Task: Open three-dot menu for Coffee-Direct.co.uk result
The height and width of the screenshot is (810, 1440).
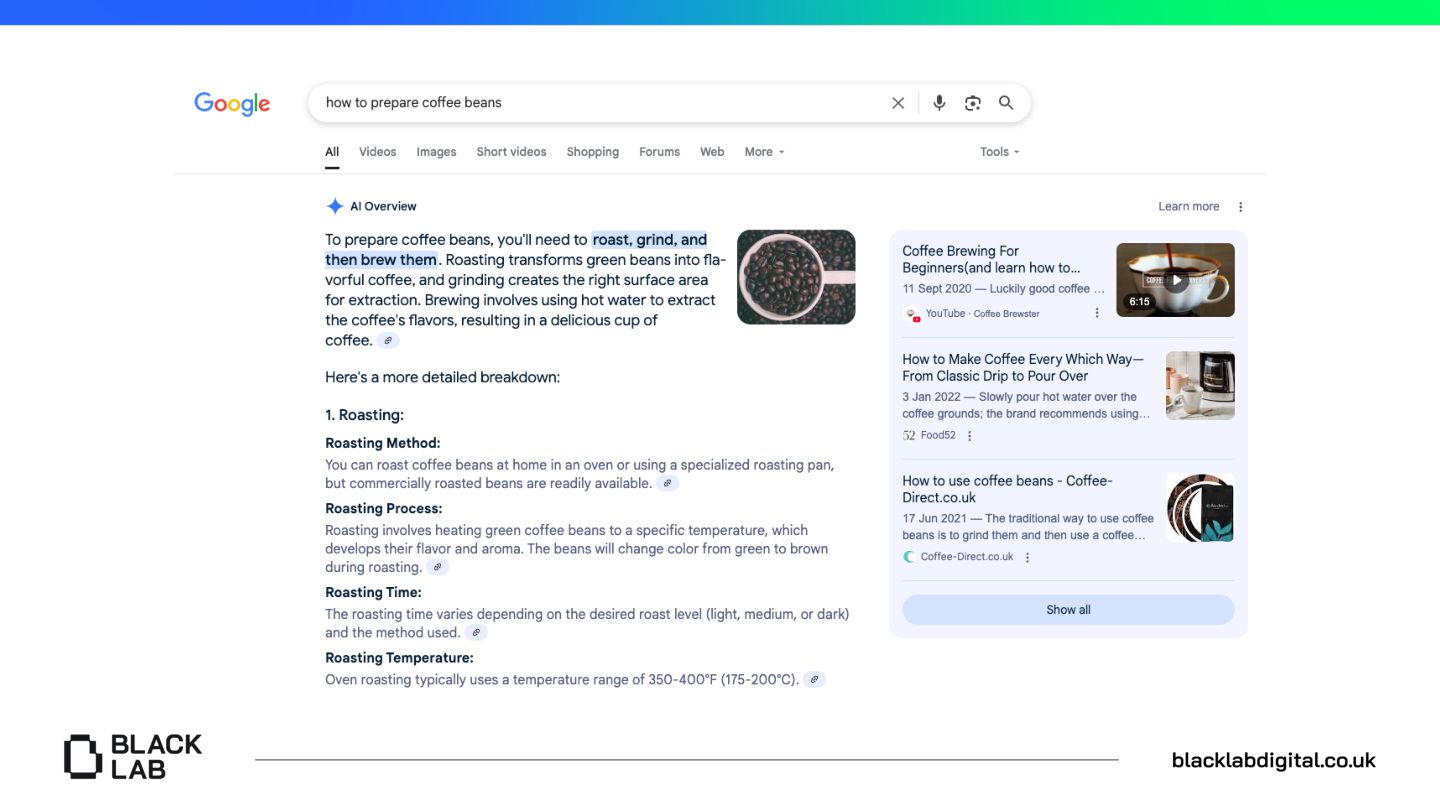Action: (1027, 558)
